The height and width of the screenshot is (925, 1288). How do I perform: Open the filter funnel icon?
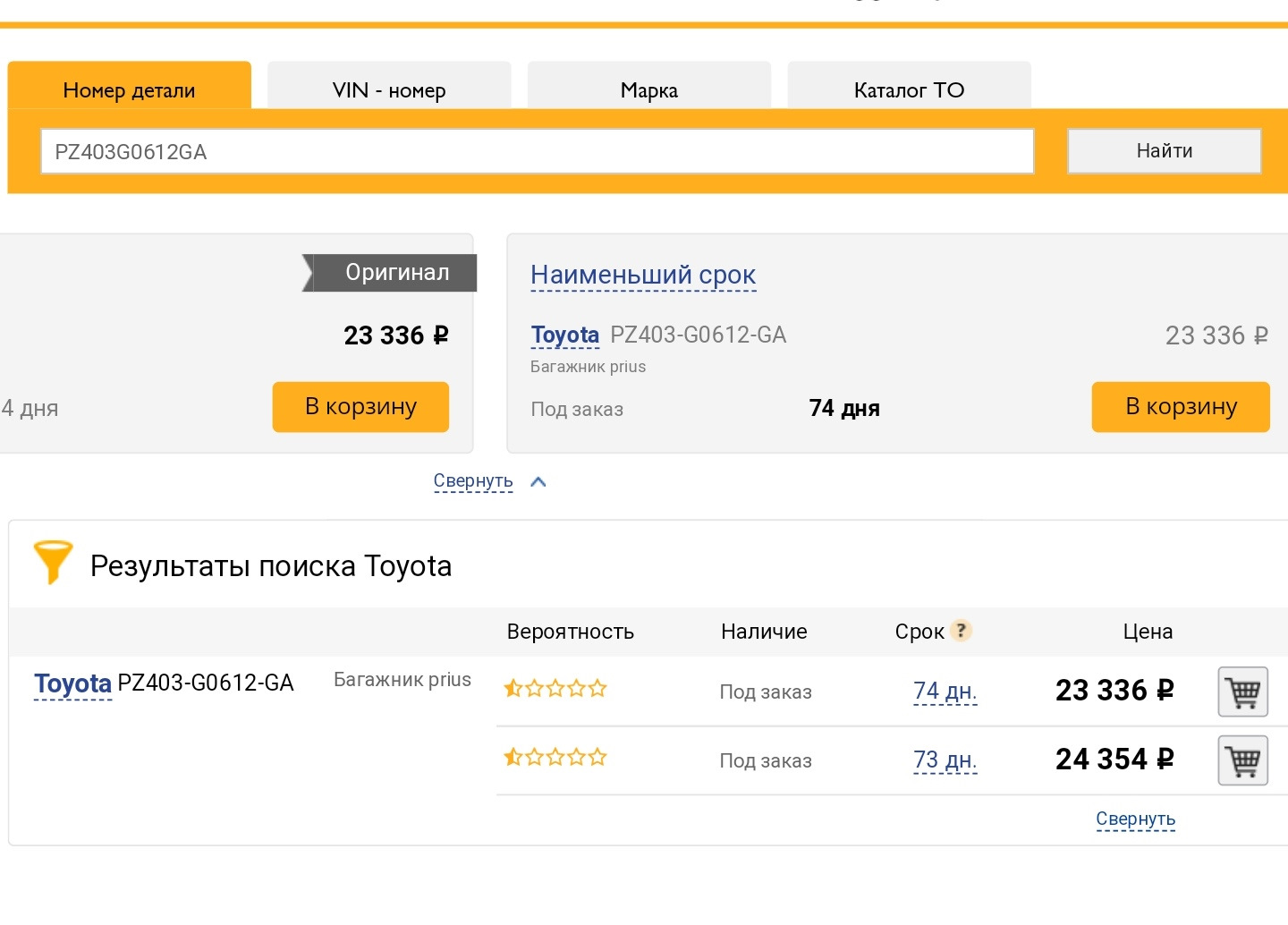[x=53, y=563]
